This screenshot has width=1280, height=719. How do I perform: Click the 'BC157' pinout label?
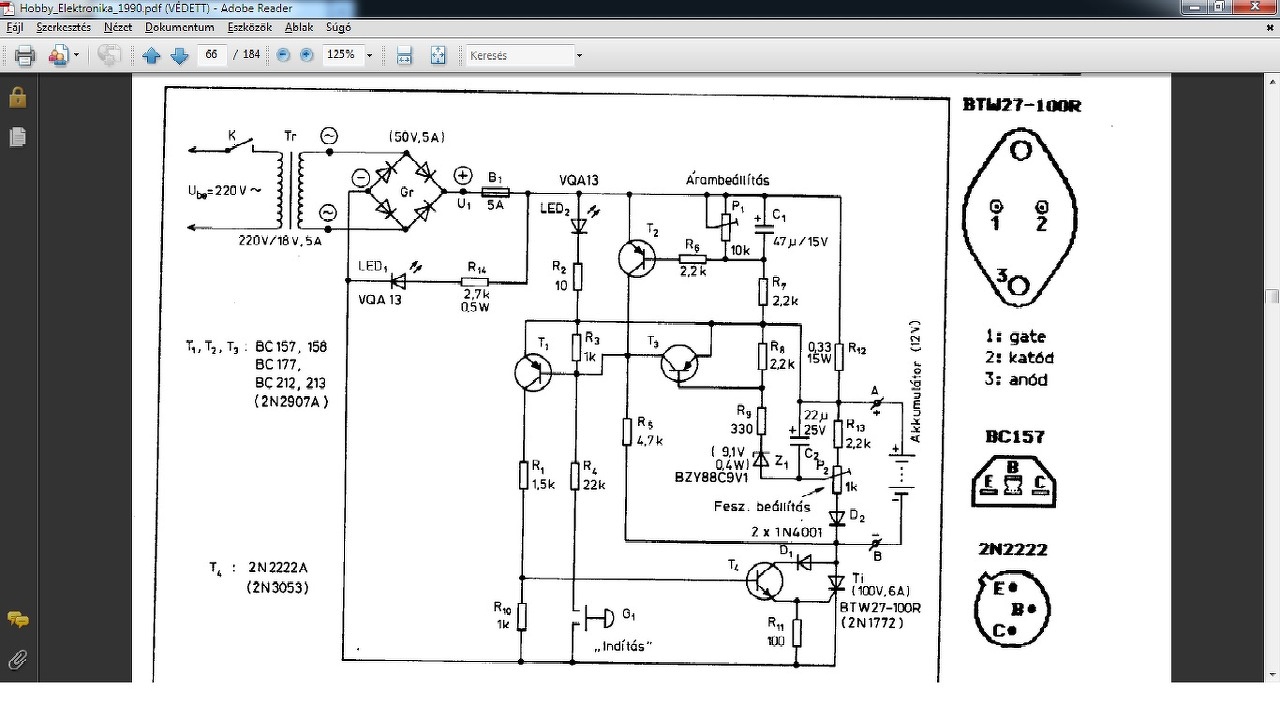[x=1014, y=436]
